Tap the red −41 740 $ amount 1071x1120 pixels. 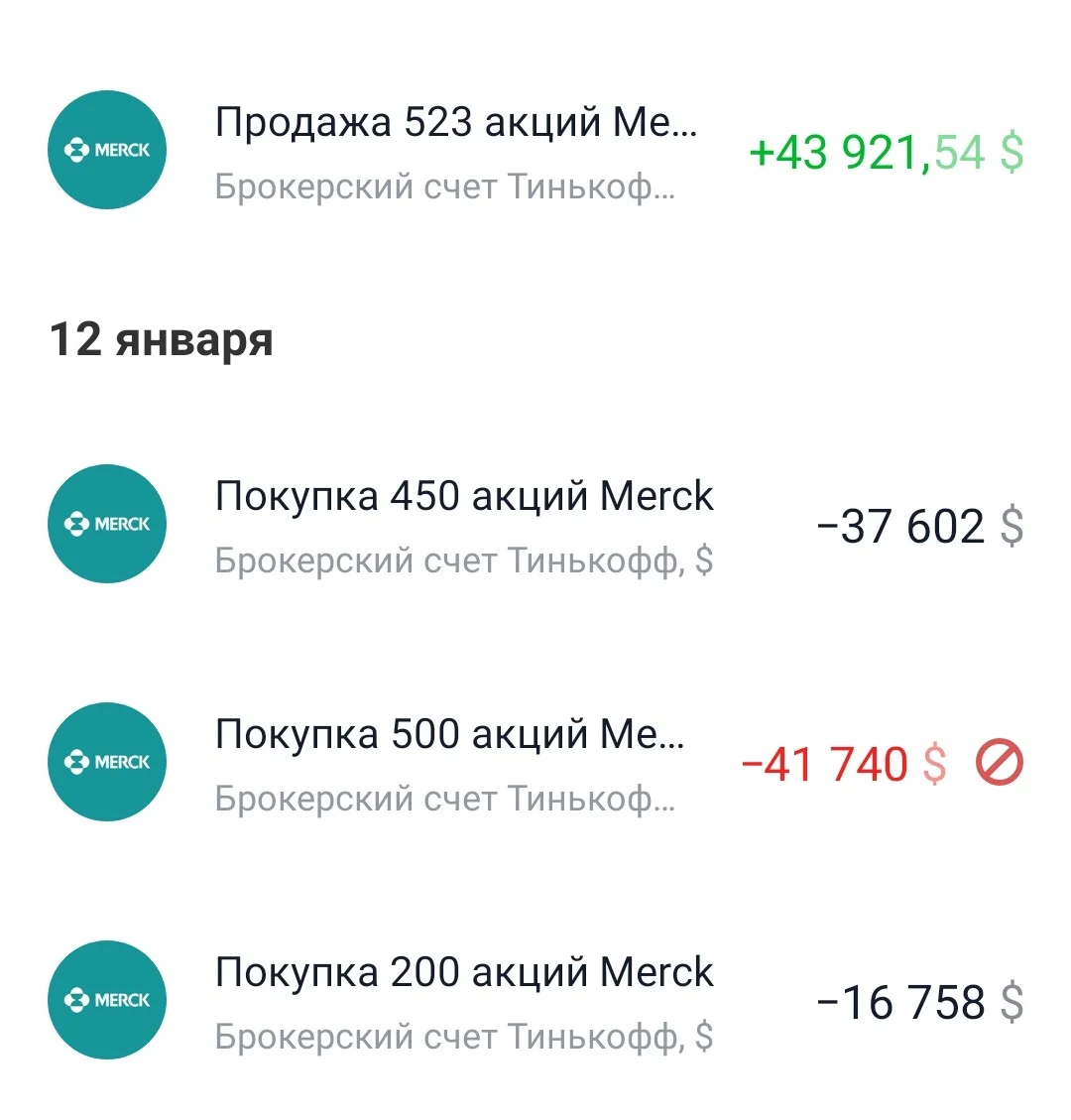tap(844, 765)
